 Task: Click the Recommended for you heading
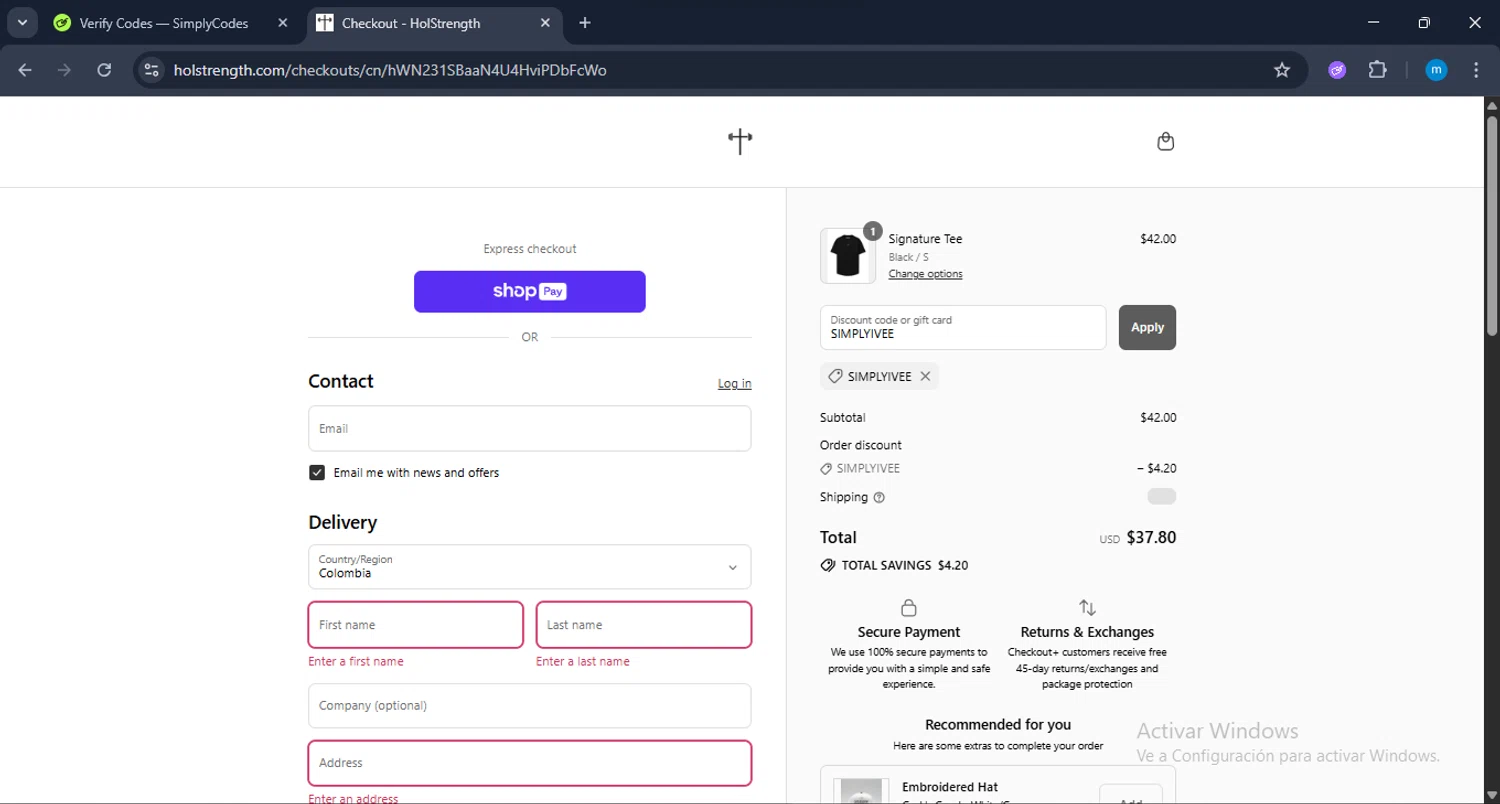(998, 725)
